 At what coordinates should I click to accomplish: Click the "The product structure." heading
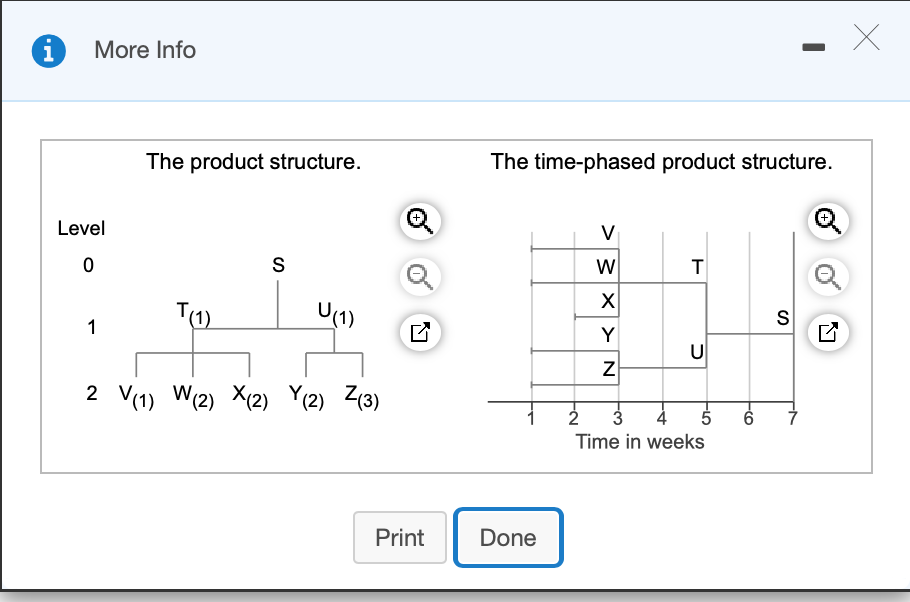click(x=253, y=161)
